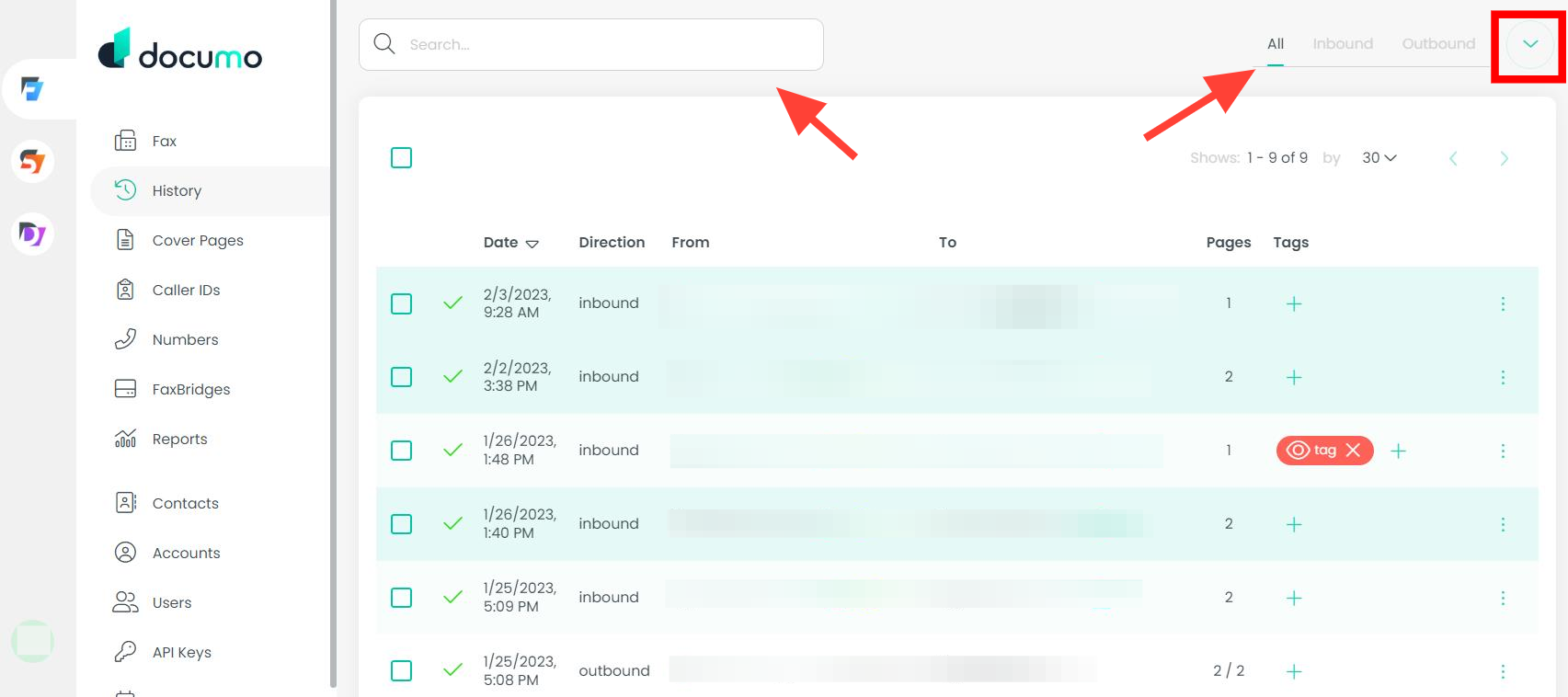
Task: Click the Cover Pages document icon
Action: pyautogui.click(x=125, y=240)
